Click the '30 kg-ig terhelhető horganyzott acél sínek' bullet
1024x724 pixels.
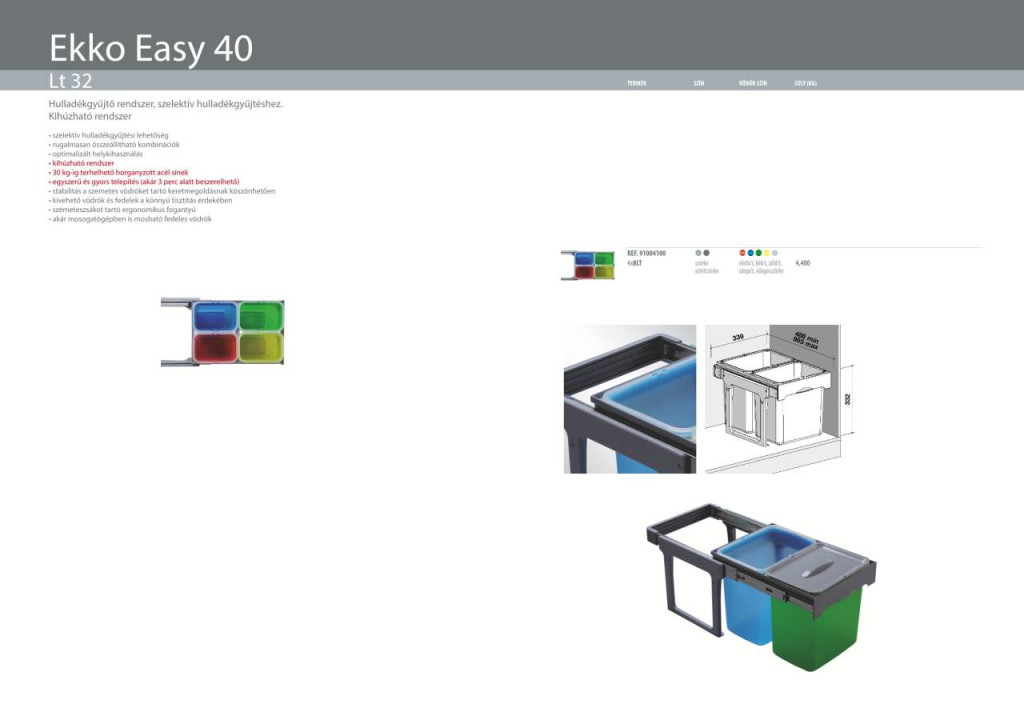click(119, 172)
